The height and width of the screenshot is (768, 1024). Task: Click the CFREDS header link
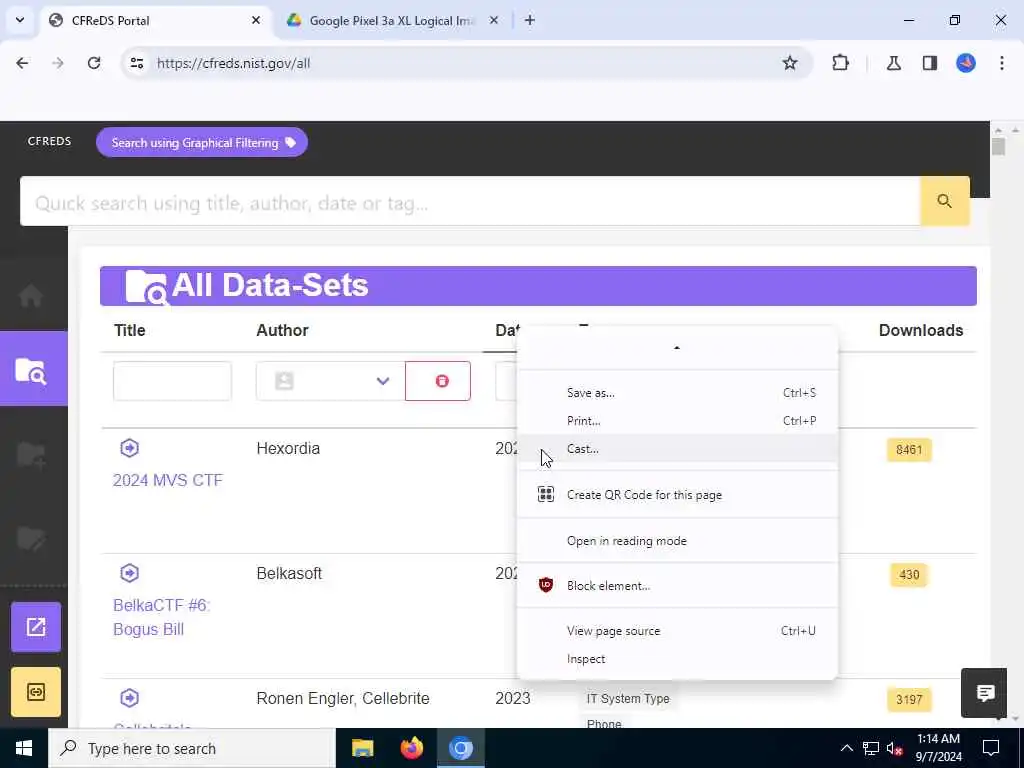50,141
